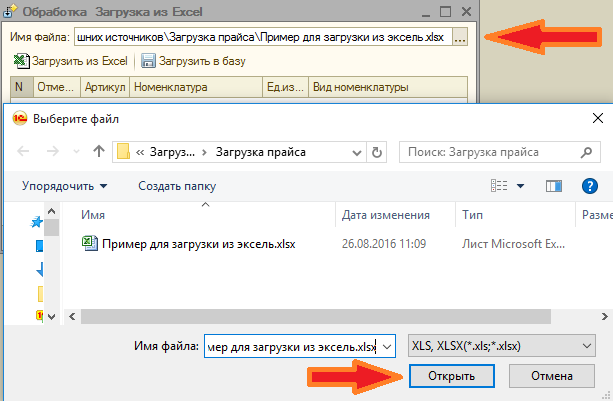Click the floppy icon of Загрузить в базу
Image resolution: width=613 pixels, height=401 pixels.
click(x=148, y=61)
